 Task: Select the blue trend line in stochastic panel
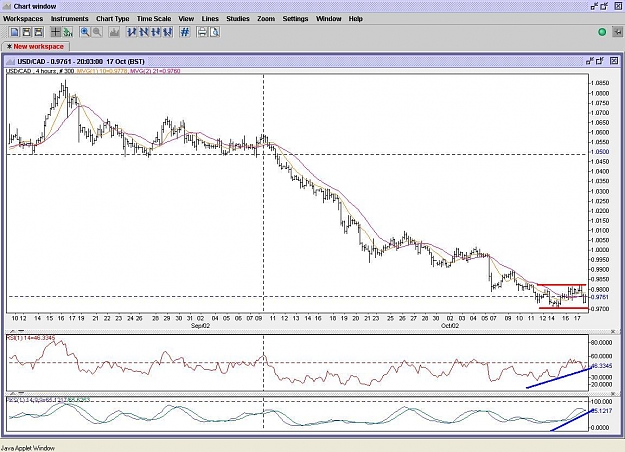point(571,420)
